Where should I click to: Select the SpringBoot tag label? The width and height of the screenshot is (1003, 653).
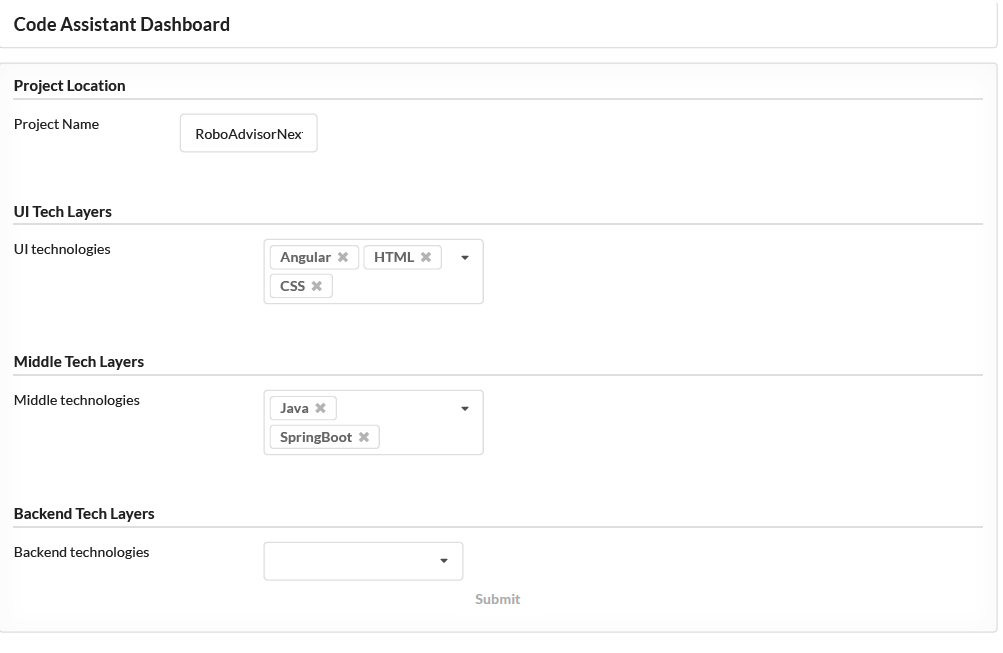[x=316, y=437]
